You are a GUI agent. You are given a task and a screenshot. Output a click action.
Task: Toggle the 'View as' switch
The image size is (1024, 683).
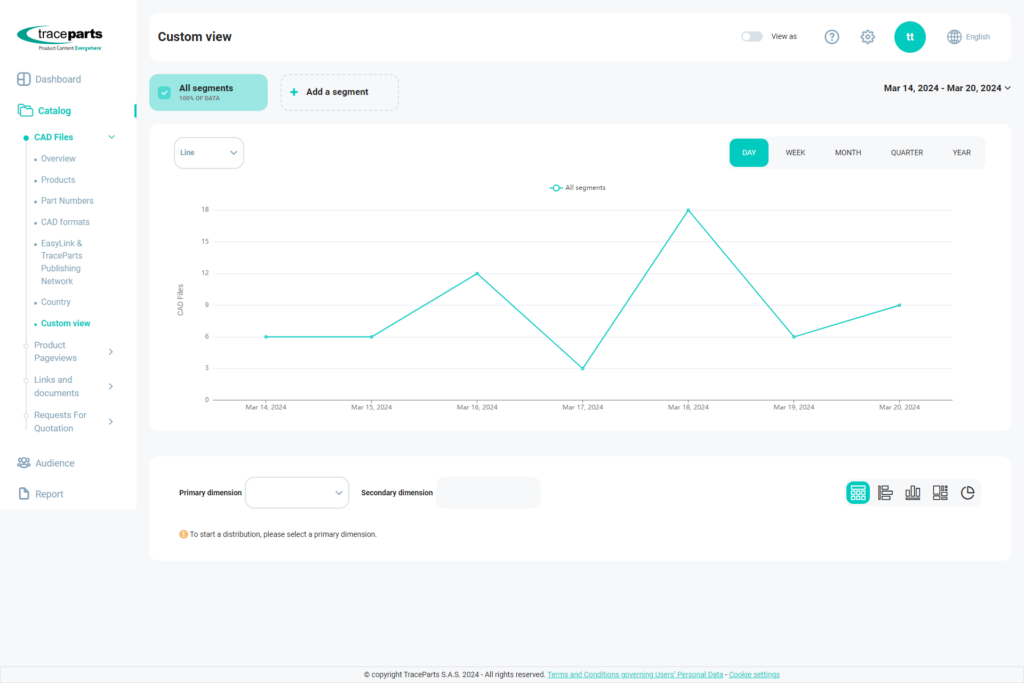click(751, 37)
